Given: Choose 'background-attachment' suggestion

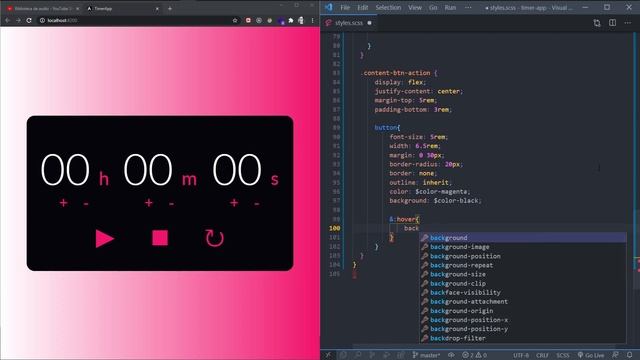Looking at the screenshot, I should (523, 302).
